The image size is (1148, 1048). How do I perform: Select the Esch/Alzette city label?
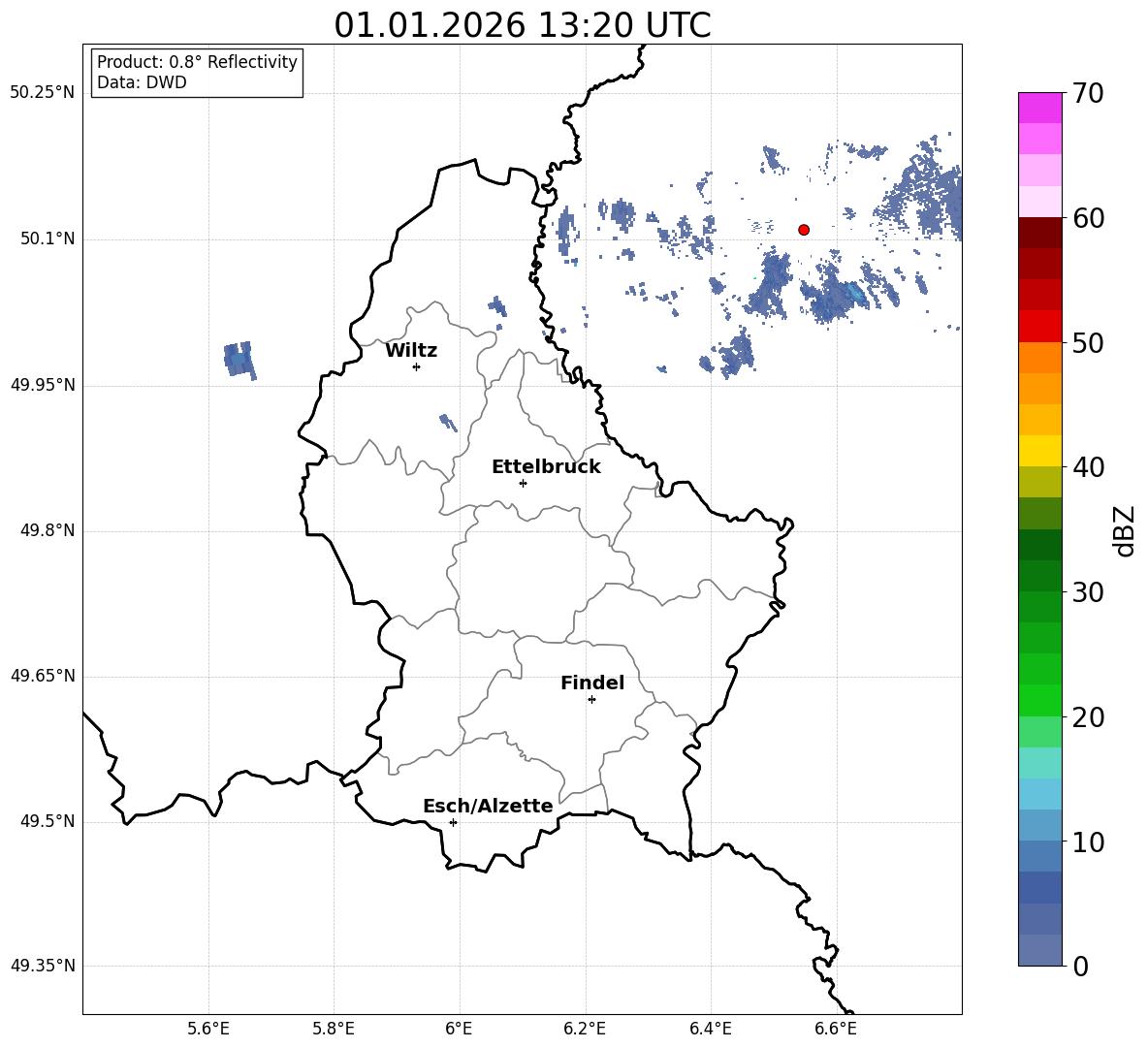[488, 806]
